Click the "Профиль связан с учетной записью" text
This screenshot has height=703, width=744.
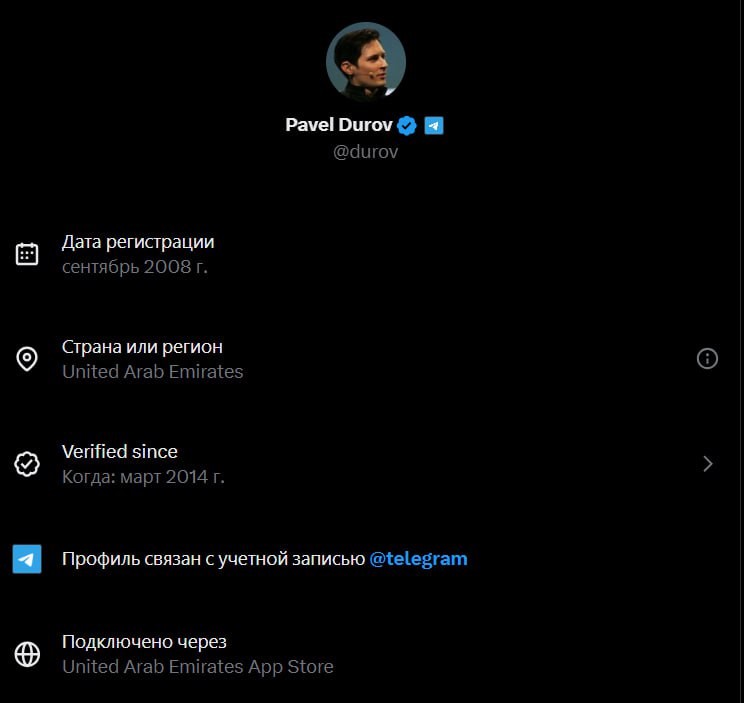[x=213, y=559]
